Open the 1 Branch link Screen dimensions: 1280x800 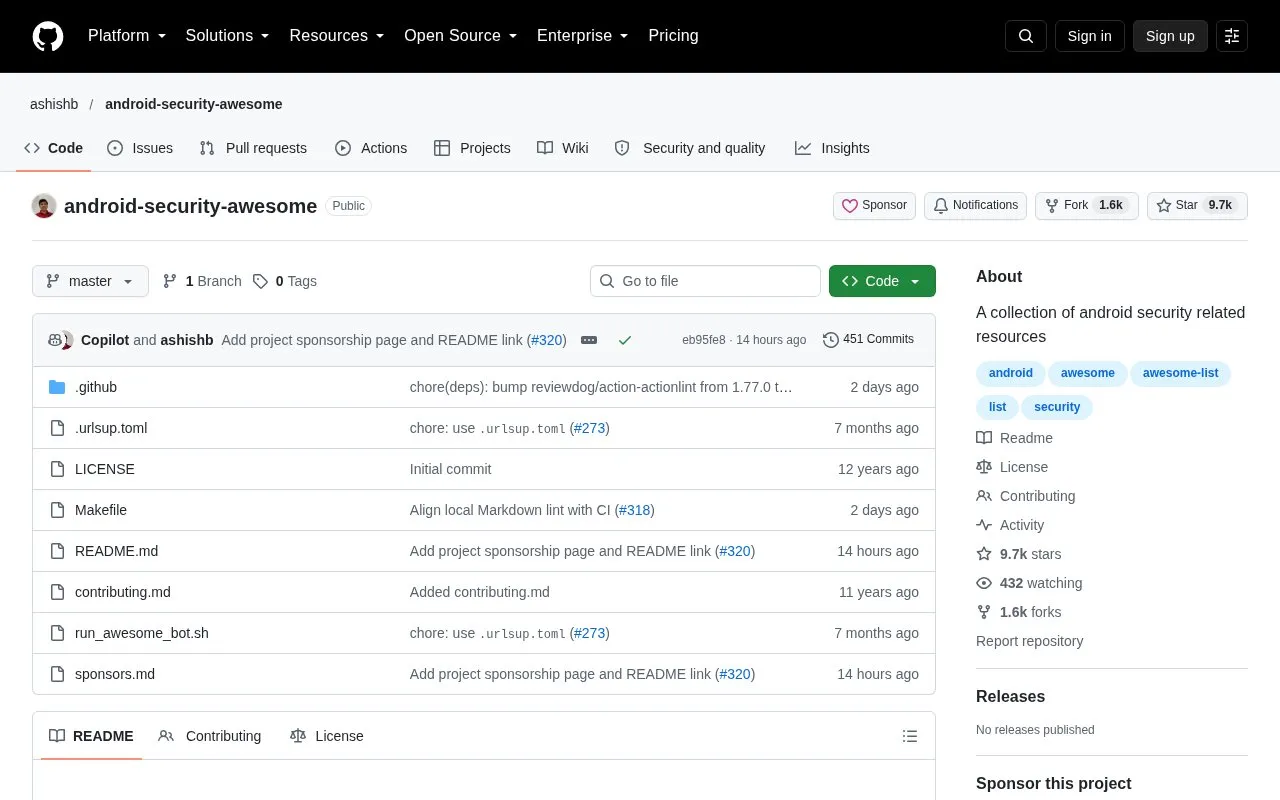pyautogui.click(x=202, y=281)
